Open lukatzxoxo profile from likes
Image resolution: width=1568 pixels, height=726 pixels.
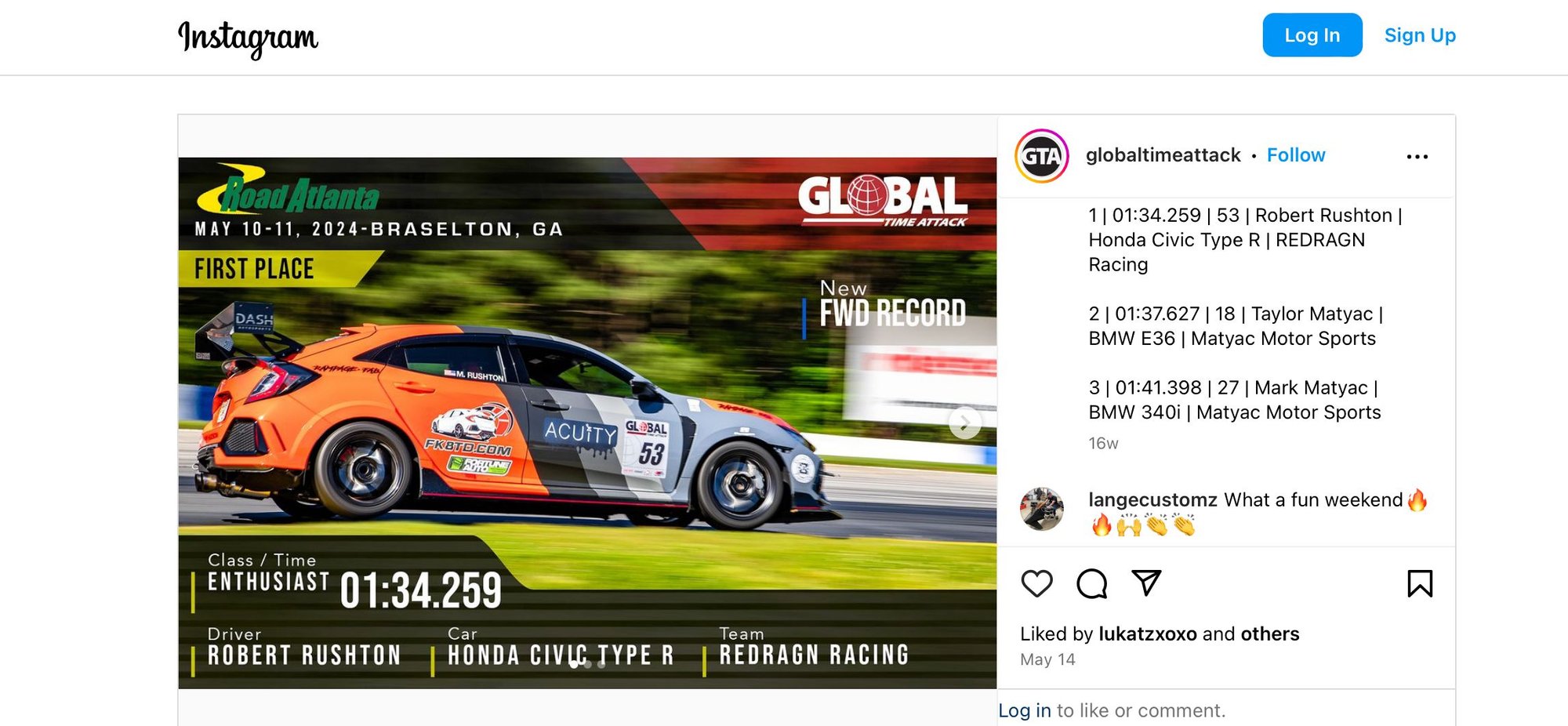tap(1148, 633)
